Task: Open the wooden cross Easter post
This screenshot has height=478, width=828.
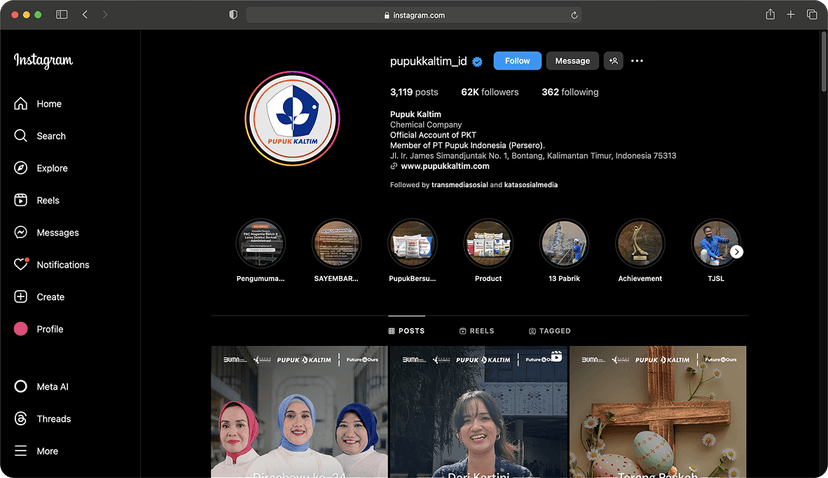Action: [x=658, y=412]
